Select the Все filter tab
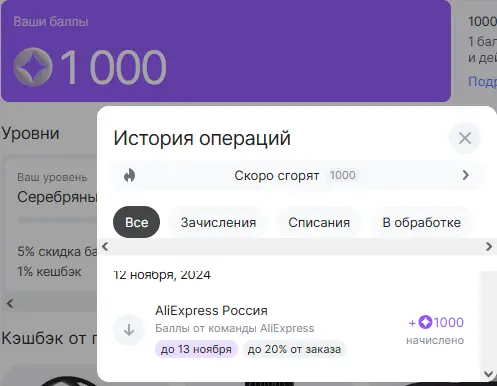Viewport: 497px width, 386px height. click(x=136, y=222)
